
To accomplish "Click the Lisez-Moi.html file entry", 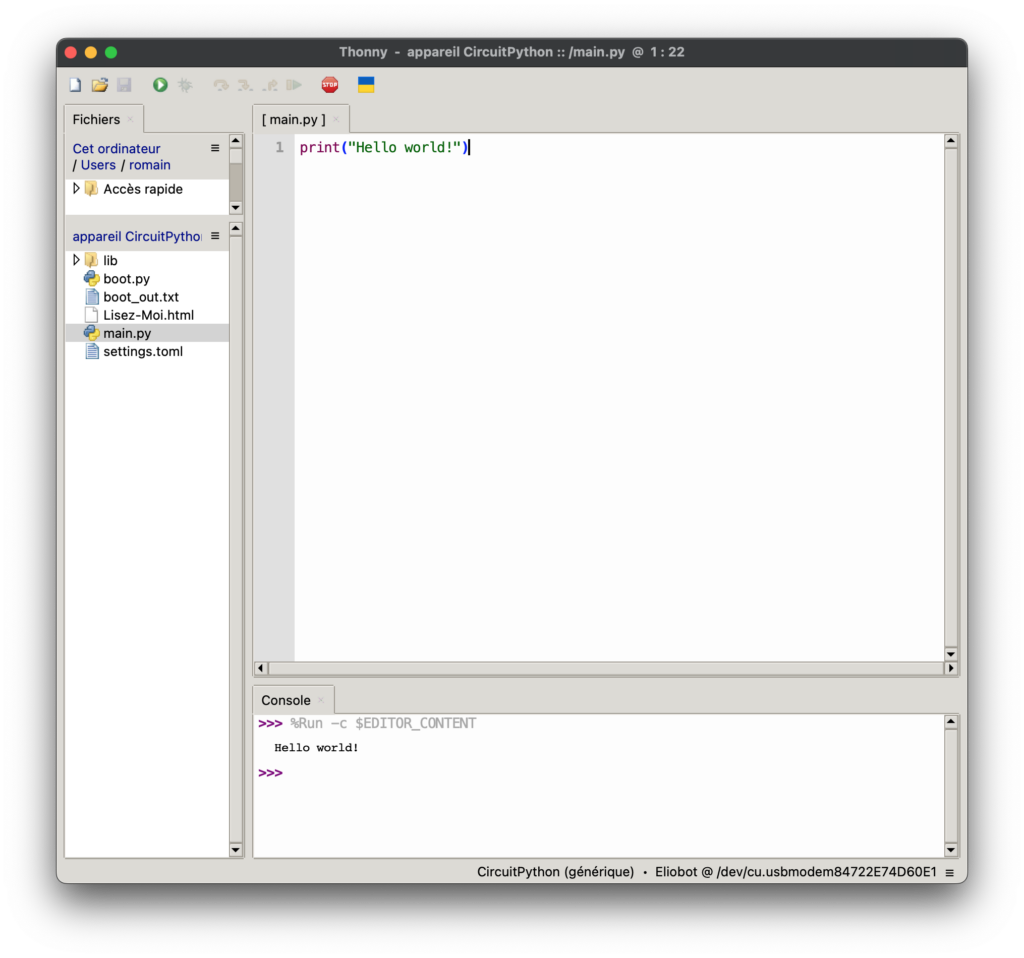I will click(x=146, y=315).
